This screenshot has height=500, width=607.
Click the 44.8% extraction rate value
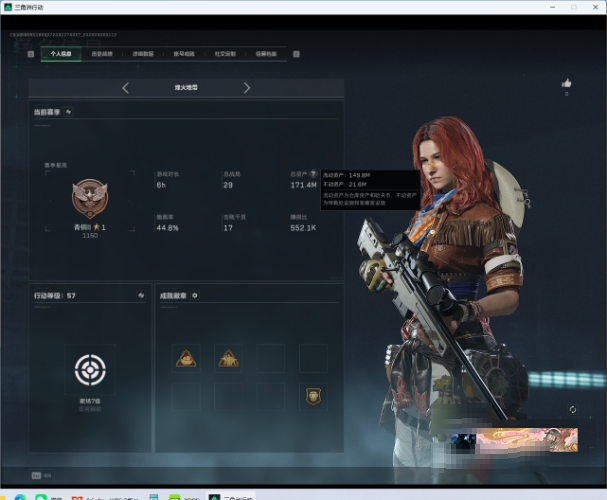167,228
